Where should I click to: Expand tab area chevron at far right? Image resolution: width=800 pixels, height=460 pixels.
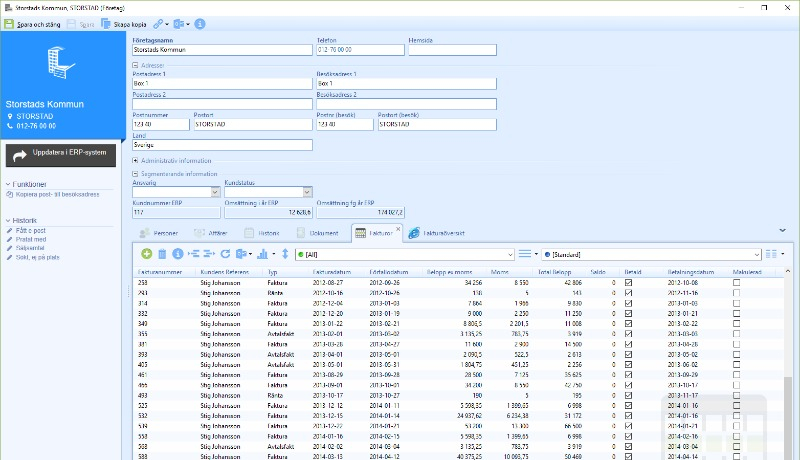click(783, 231)
